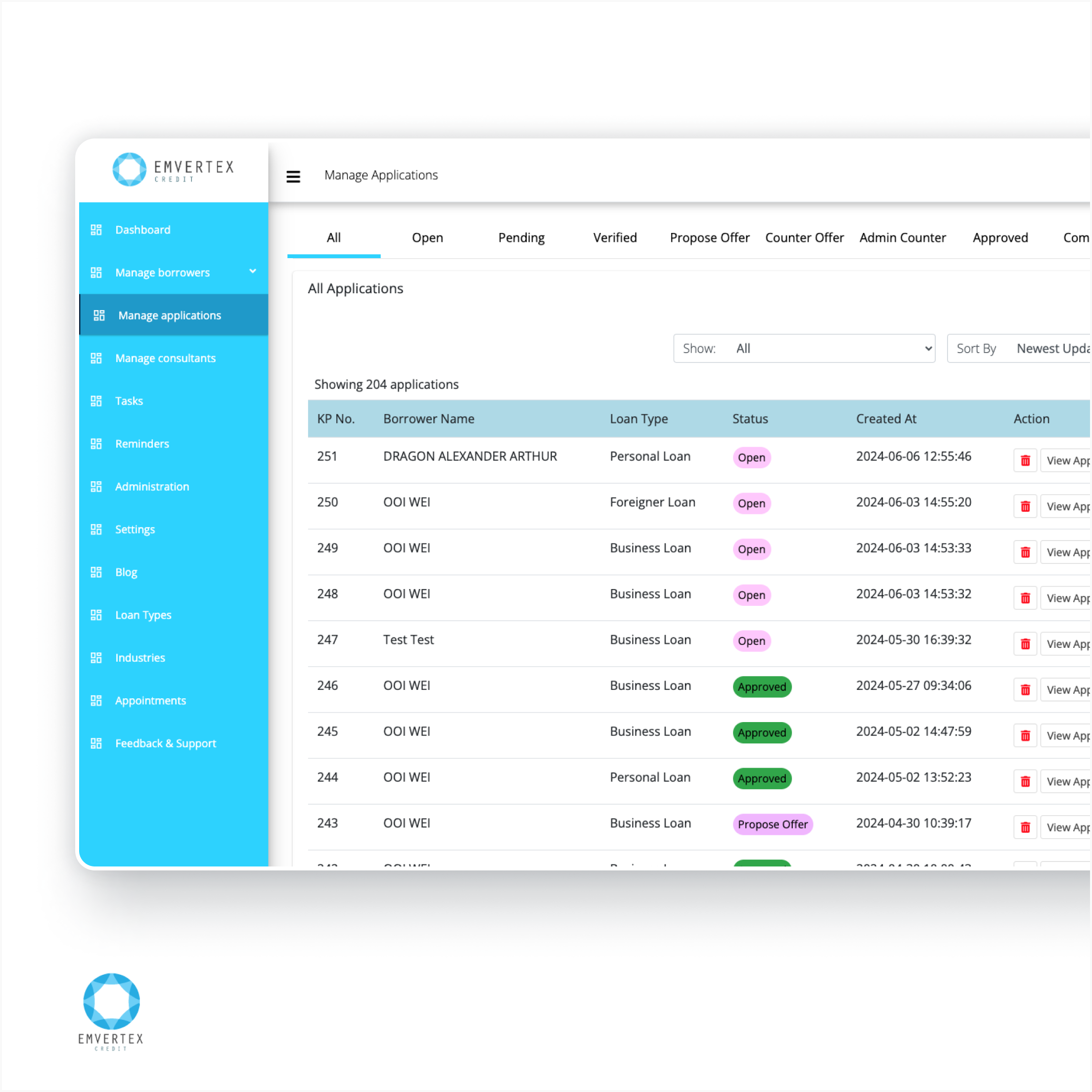Open the Reminders sidebar item

pyautogui.click(x=174, y=444)
